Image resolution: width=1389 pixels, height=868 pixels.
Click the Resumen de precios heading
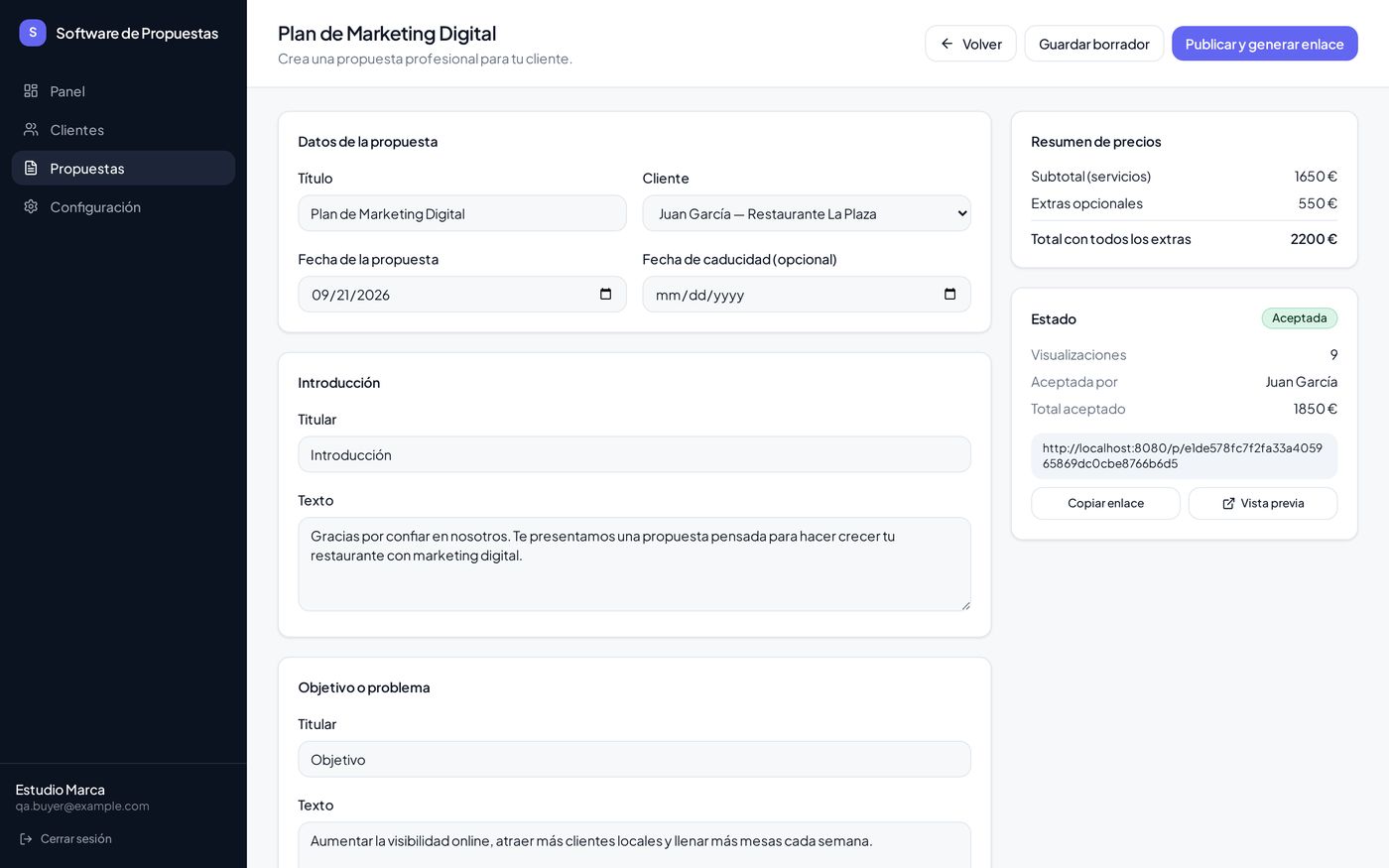1096,142
